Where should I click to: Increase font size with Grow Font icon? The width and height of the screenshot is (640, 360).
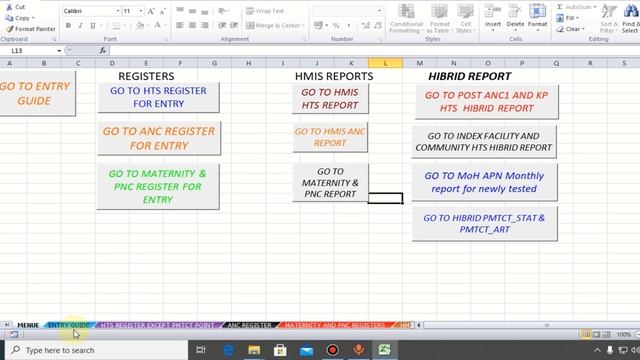point(151,11)
